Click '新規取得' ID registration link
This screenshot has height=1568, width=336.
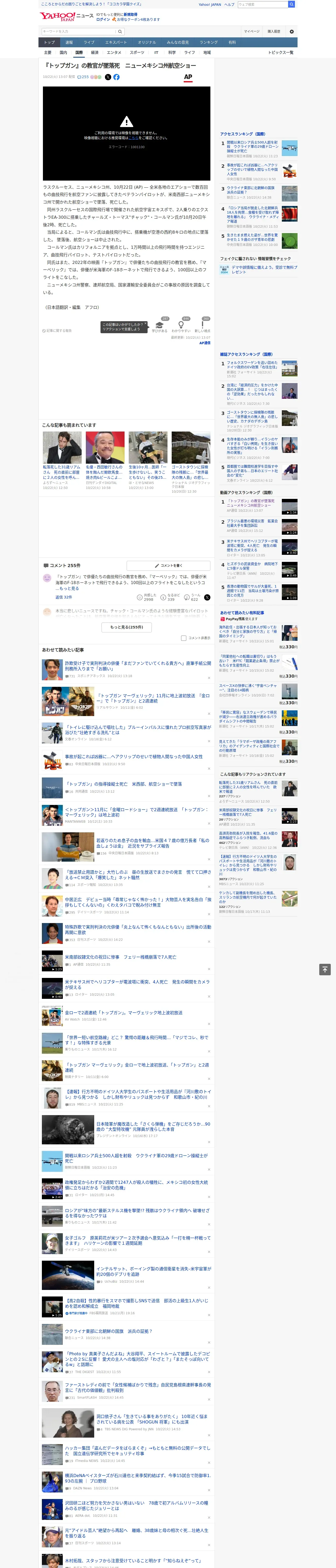131,14
